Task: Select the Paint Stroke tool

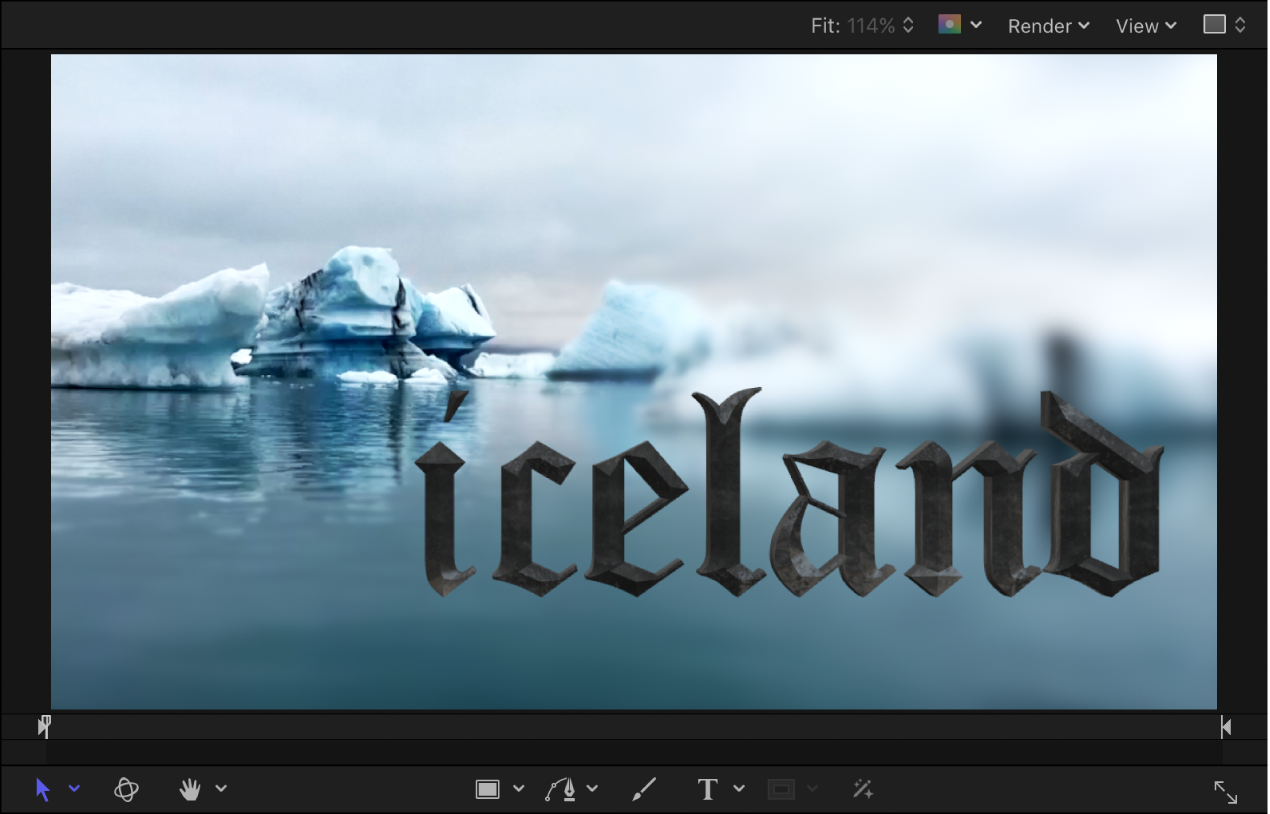Action: (x=644, y=789)
